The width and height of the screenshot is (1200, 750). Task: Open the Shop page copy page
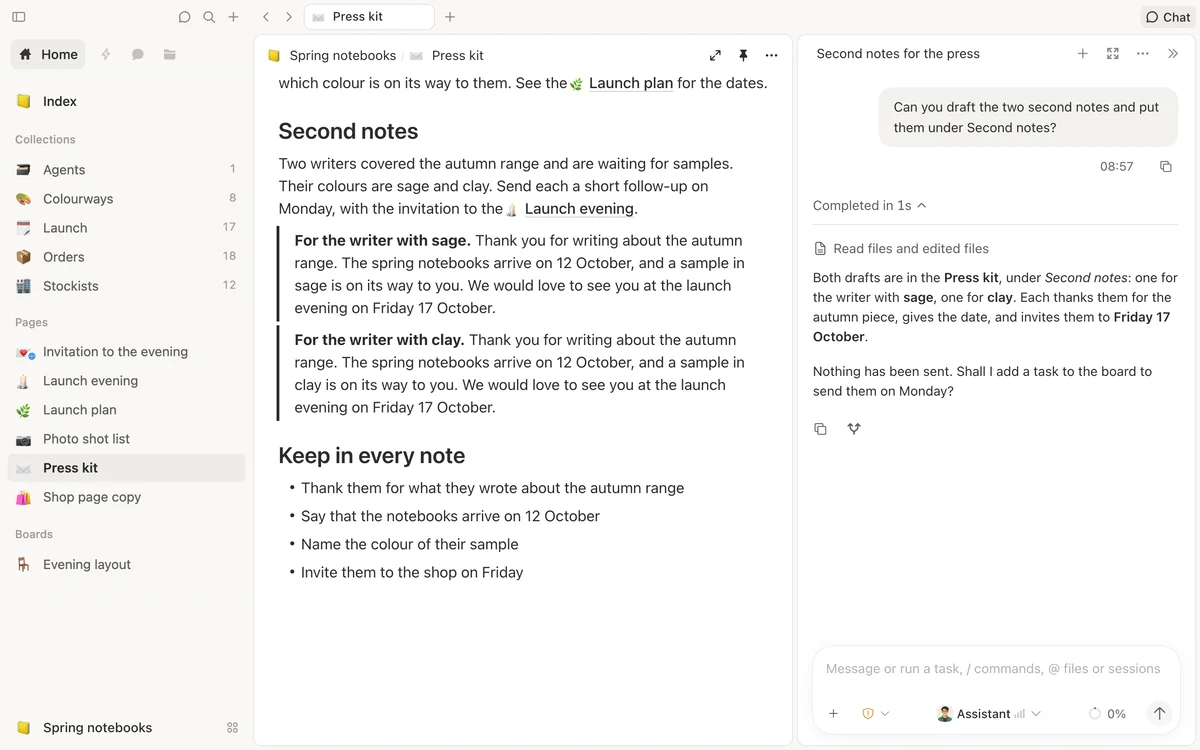(x=127, y=497)
